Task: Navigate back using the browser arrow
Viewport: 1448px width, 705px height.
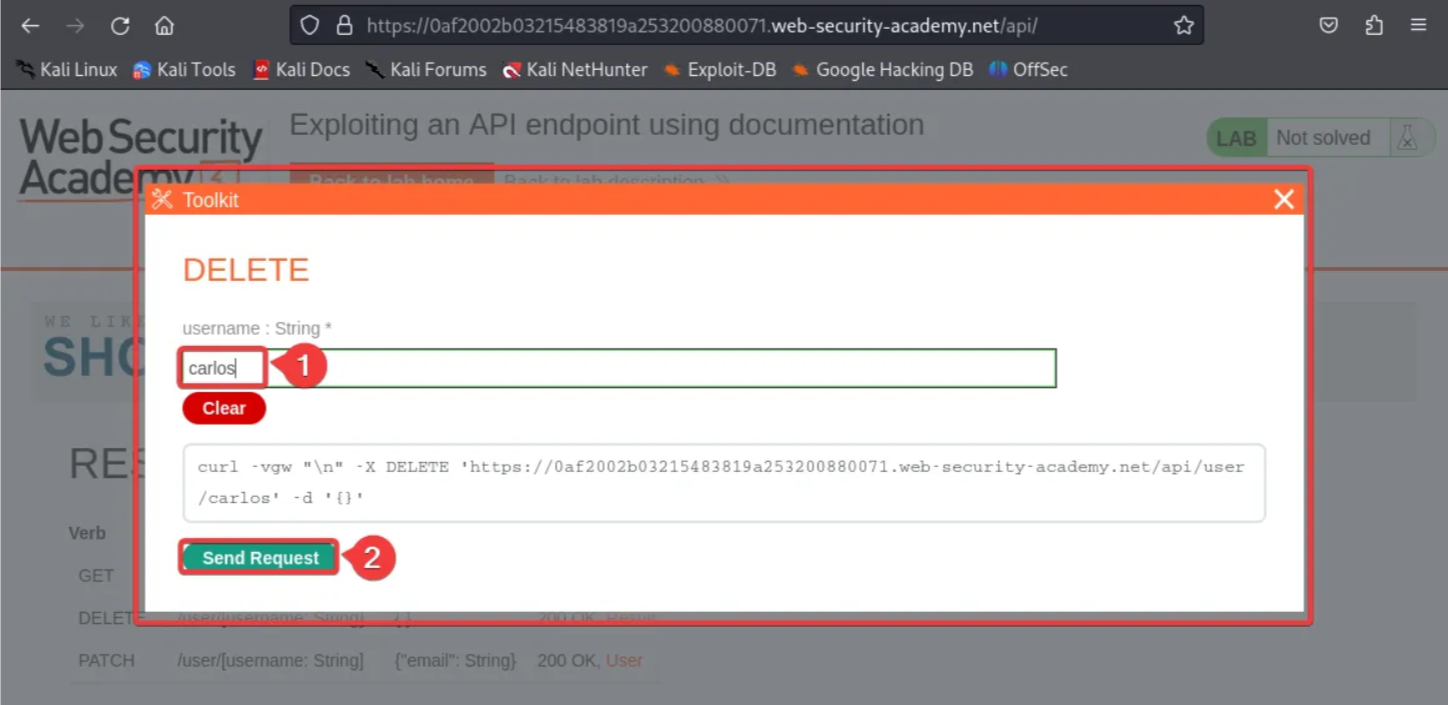Action: [x=29, y=26]
